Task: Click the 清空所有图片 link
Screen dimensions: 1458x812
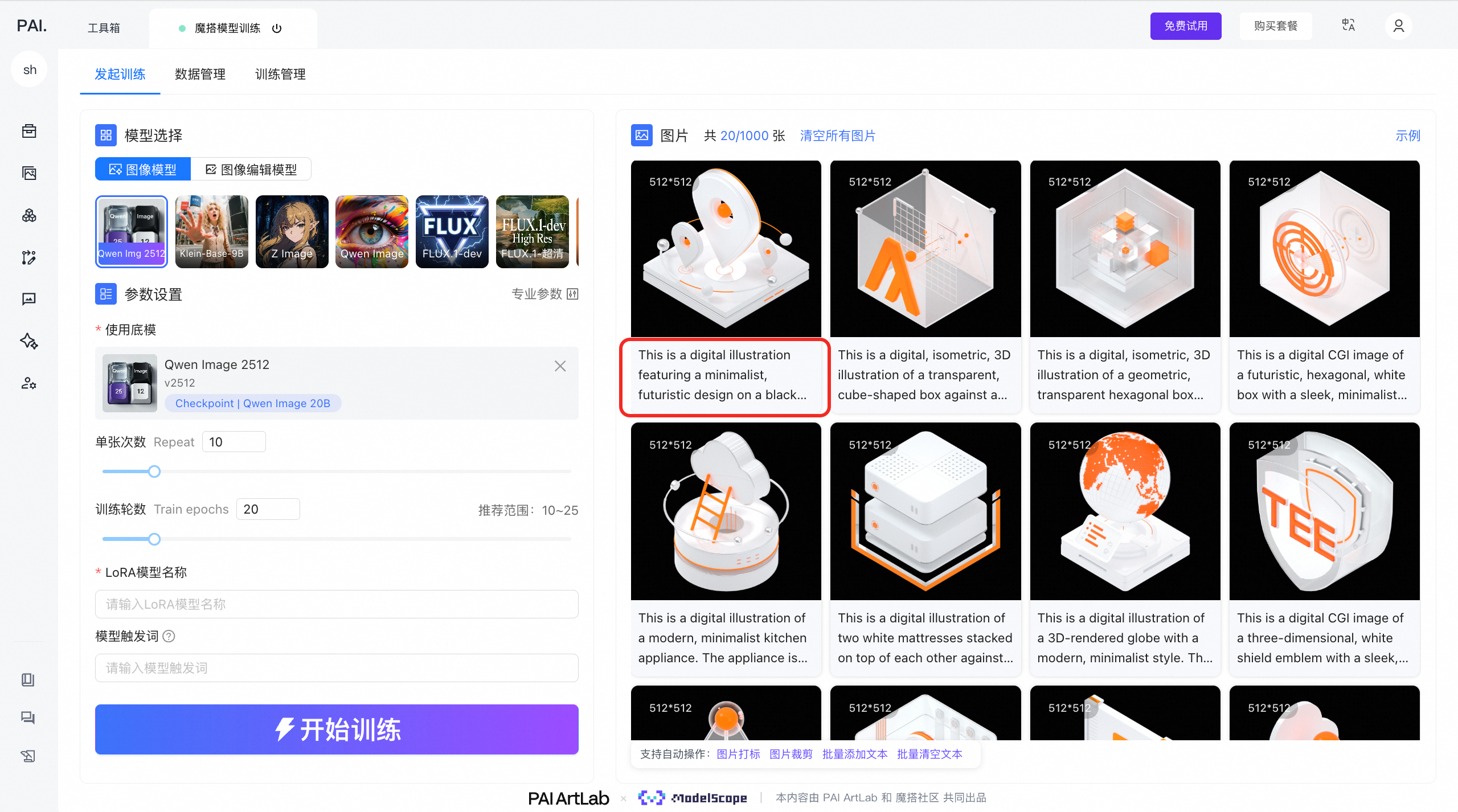Action: coord(837,136)
